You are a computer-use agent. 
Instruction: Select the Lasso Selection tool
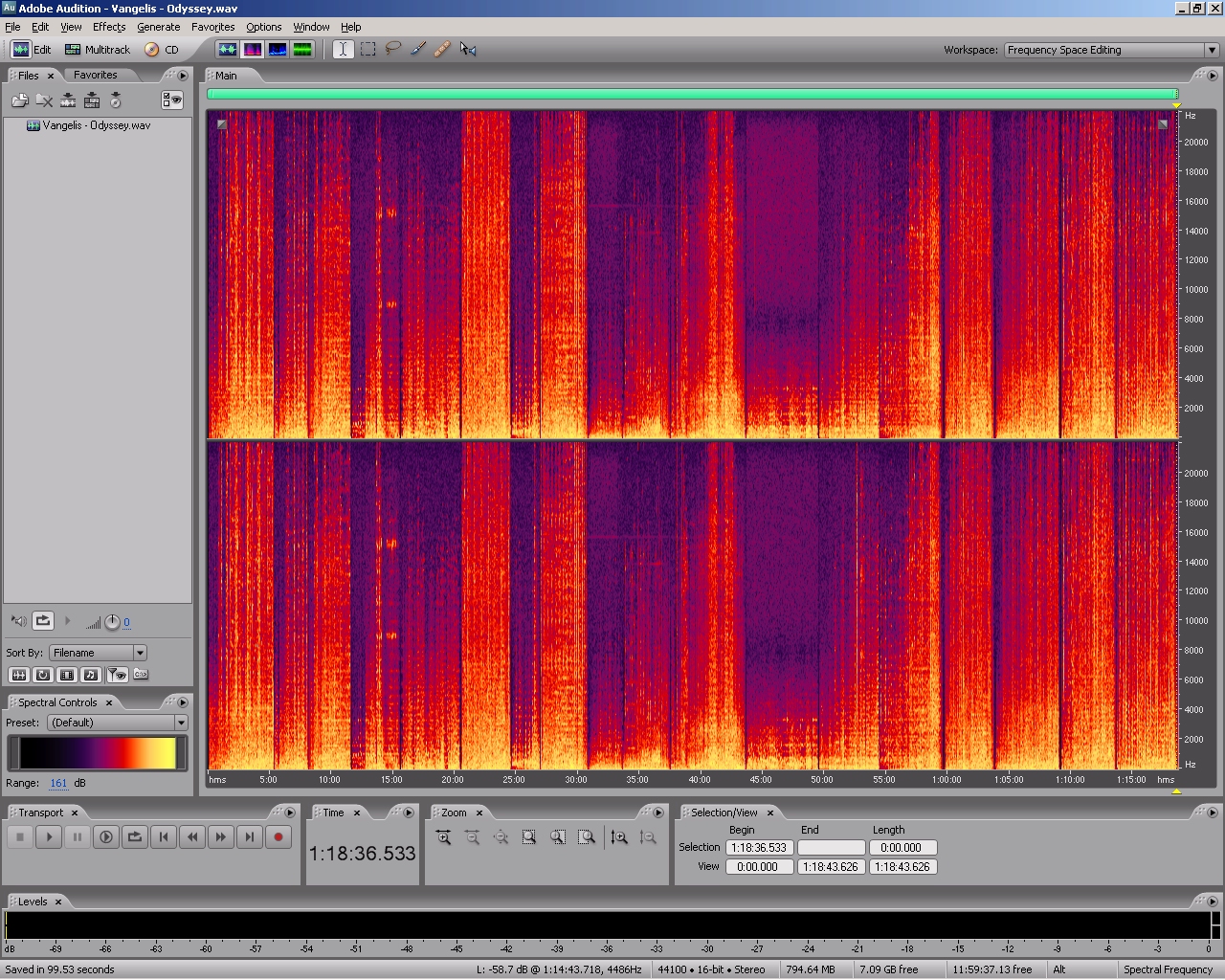392,49
